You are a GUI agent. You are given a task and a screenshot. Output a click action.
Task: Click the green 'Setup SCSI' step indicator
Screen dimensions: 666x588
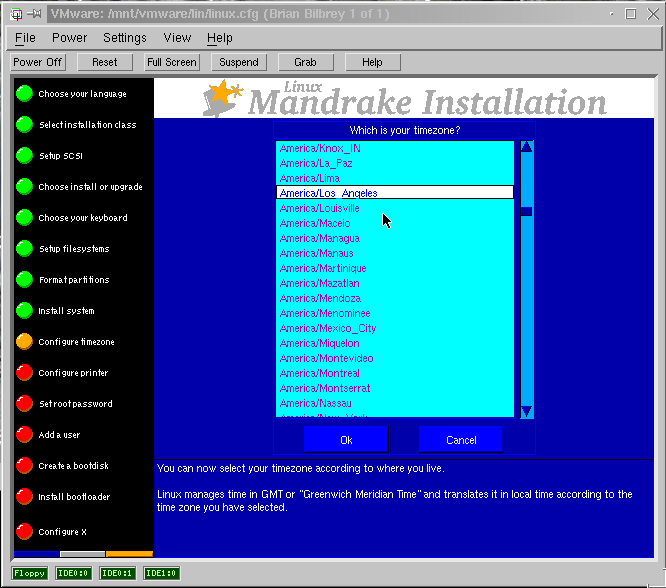click(x=24, y=156)
